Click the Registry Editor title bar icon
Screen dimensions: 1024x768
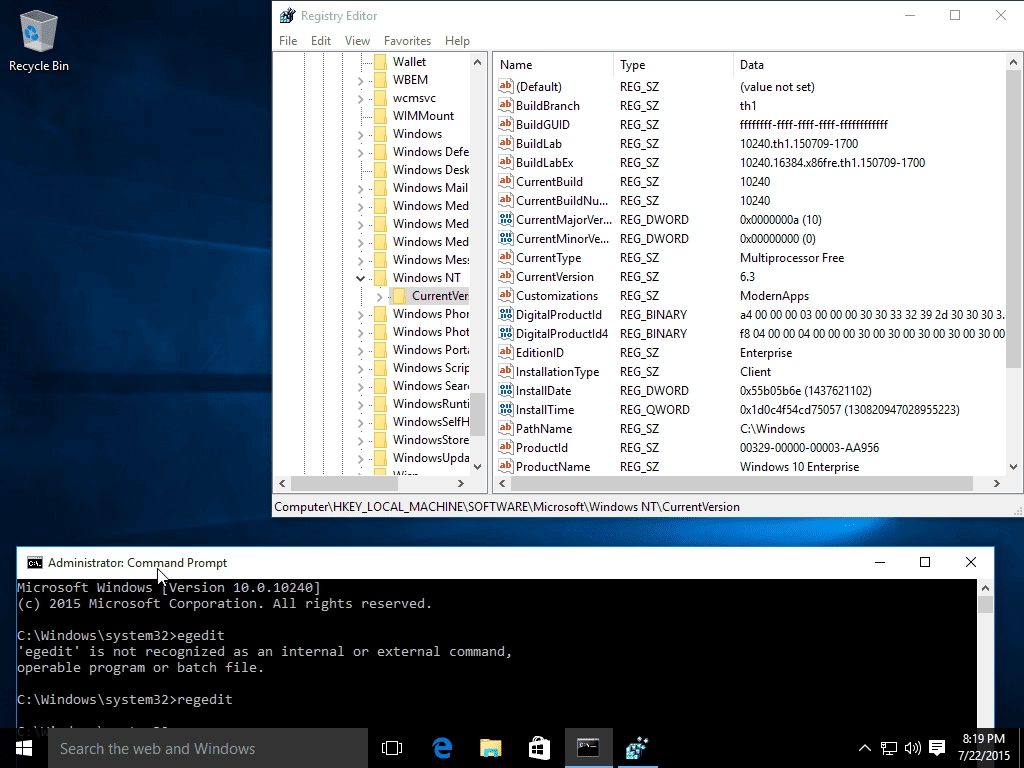click(287, 16)
